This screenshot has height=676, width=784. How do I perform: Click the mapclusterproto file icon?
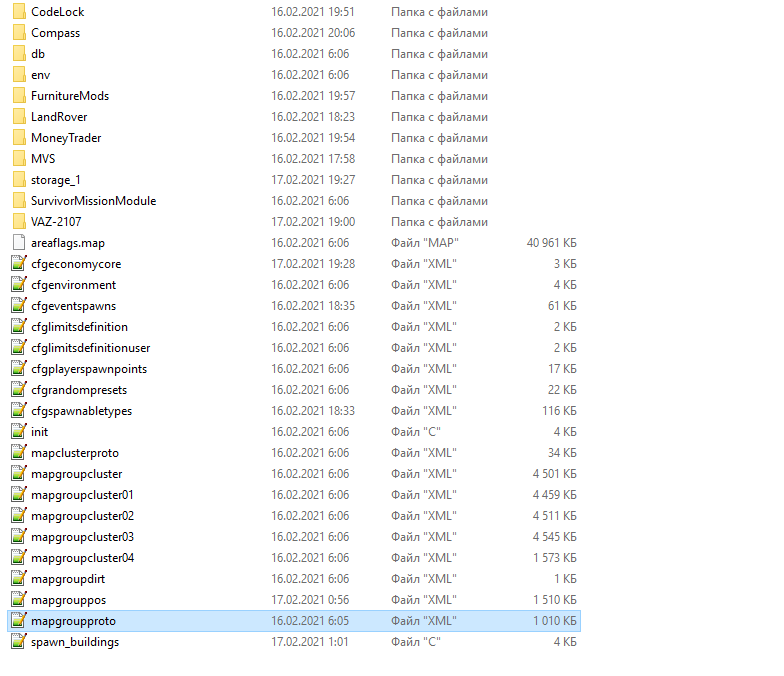point(19,452)
